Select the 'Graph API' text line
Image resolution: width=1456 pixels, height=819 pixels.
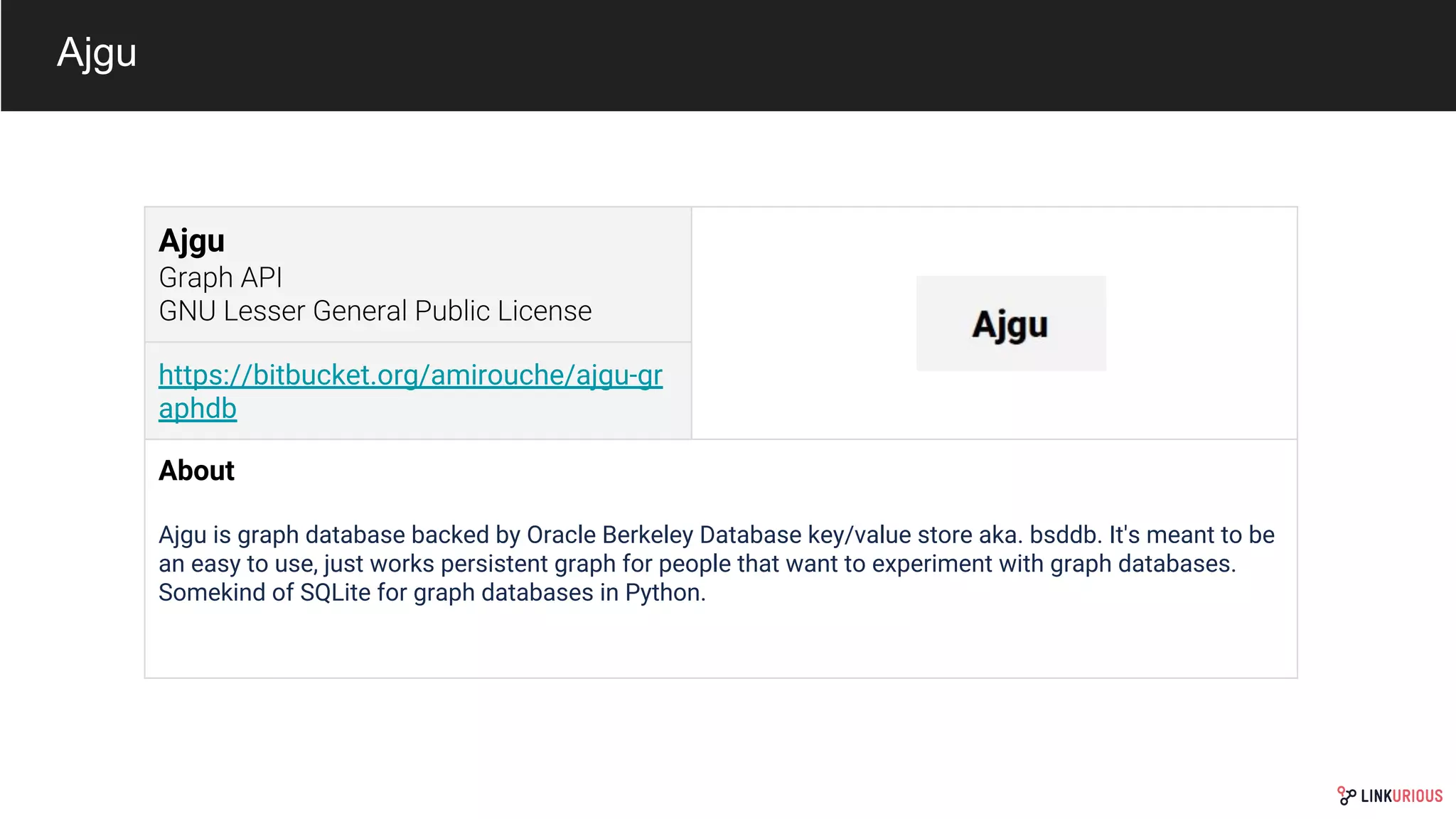pos(220,277)
